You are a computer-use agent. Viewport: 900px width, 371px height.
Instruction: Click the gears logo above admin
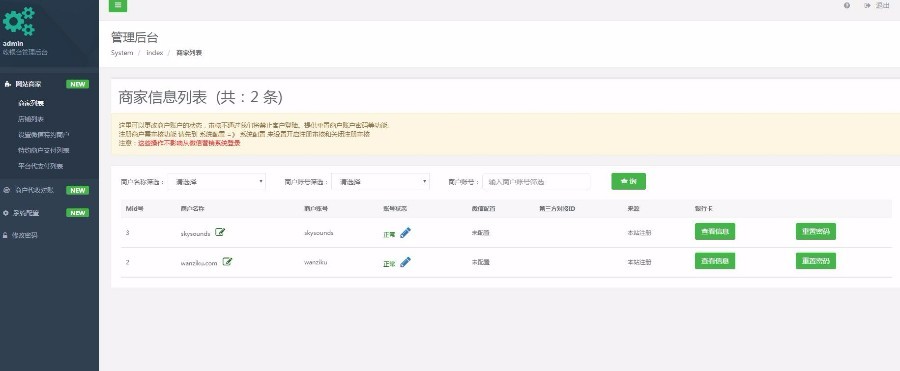coord(18,21)
